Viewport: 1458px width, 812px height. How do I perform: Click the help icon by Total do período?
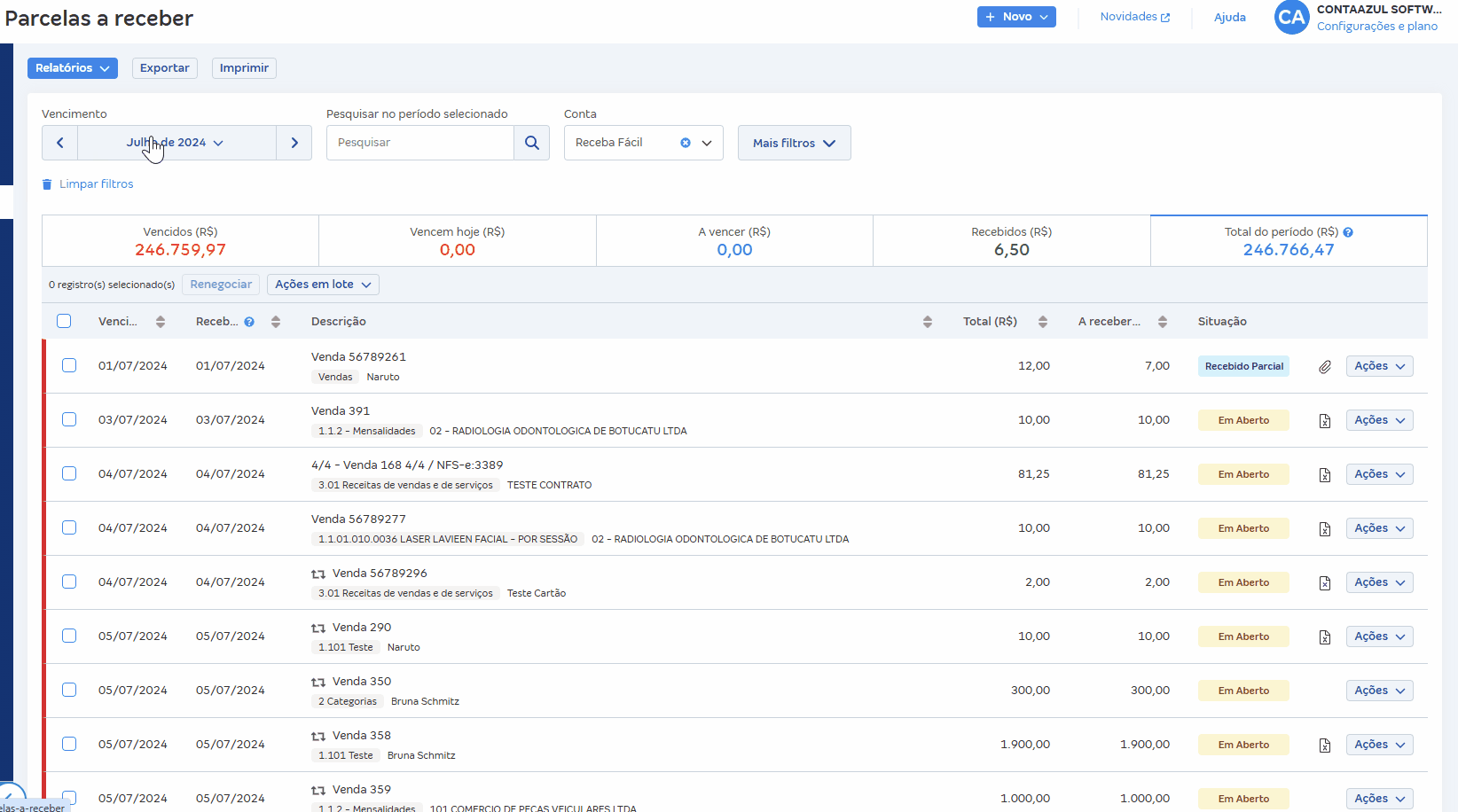[1348, 232]
